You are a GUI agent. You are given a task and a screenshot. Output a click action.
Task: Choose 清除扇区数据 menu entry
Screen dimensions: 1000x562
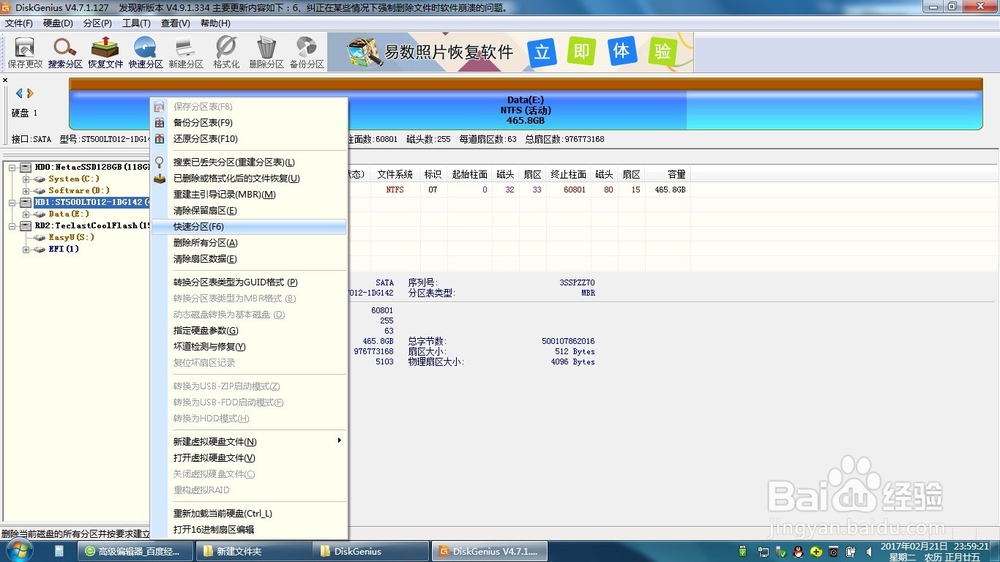point(249,259)
